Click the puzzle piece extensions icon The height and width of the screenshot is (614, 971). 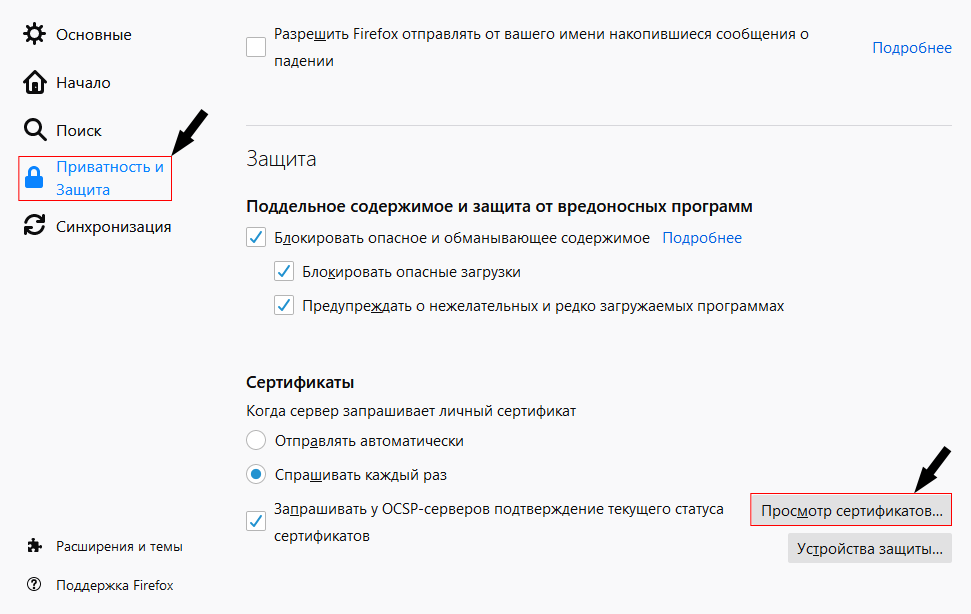coord(35,545)
